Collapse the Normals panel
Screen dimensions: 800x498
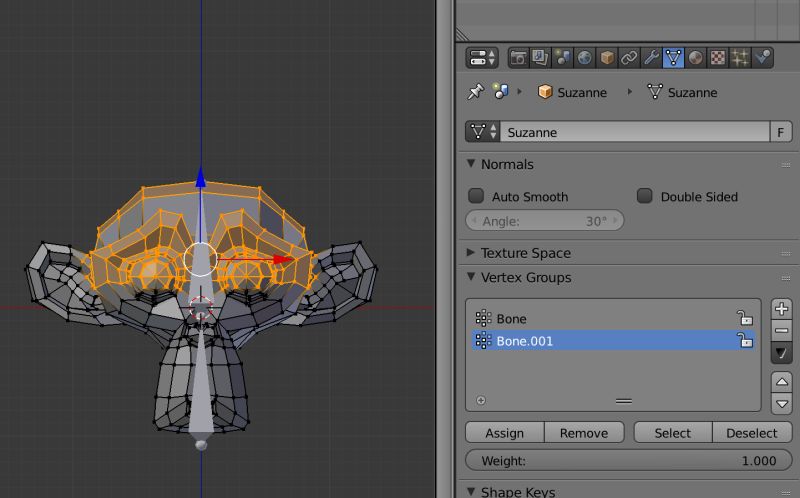471,164
